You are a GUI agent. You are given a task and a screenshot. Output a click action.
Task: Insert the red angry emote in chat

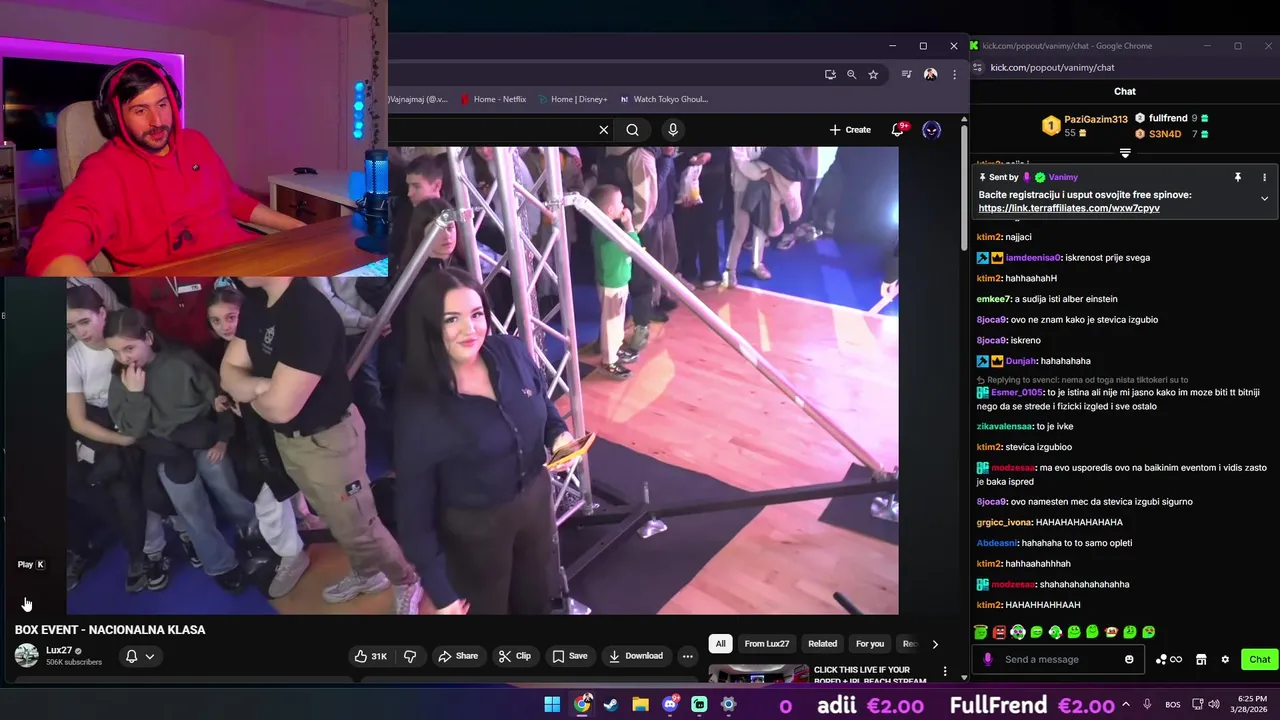tap(999, 632)
